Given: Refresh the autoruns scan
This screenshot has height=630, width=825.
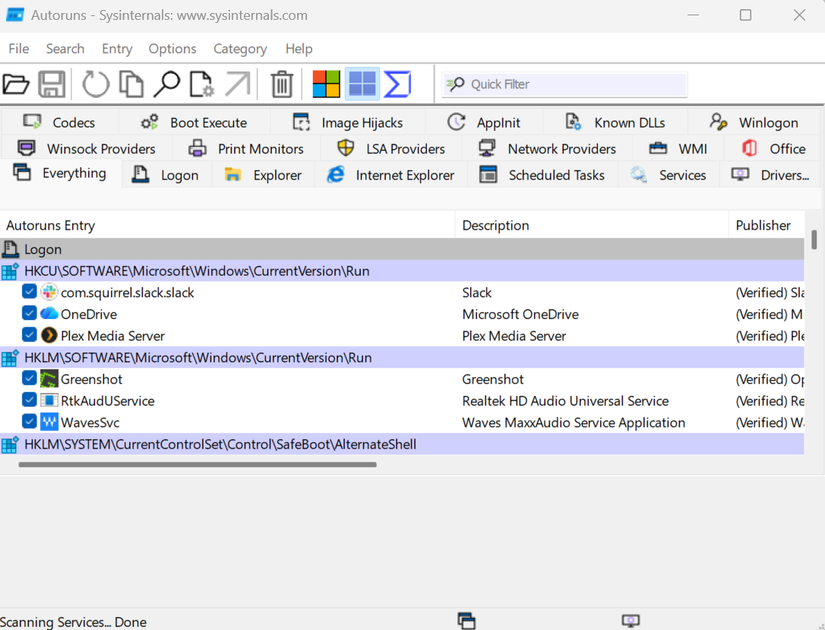Looking at the screenshot, I should point(95,84).
